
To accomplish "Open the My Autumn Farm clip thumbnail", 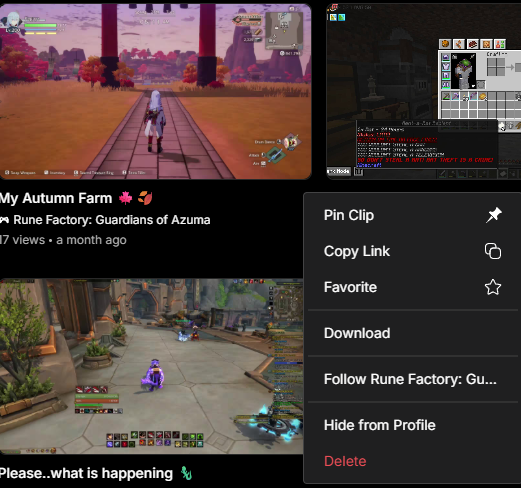I will click(155, 91).
